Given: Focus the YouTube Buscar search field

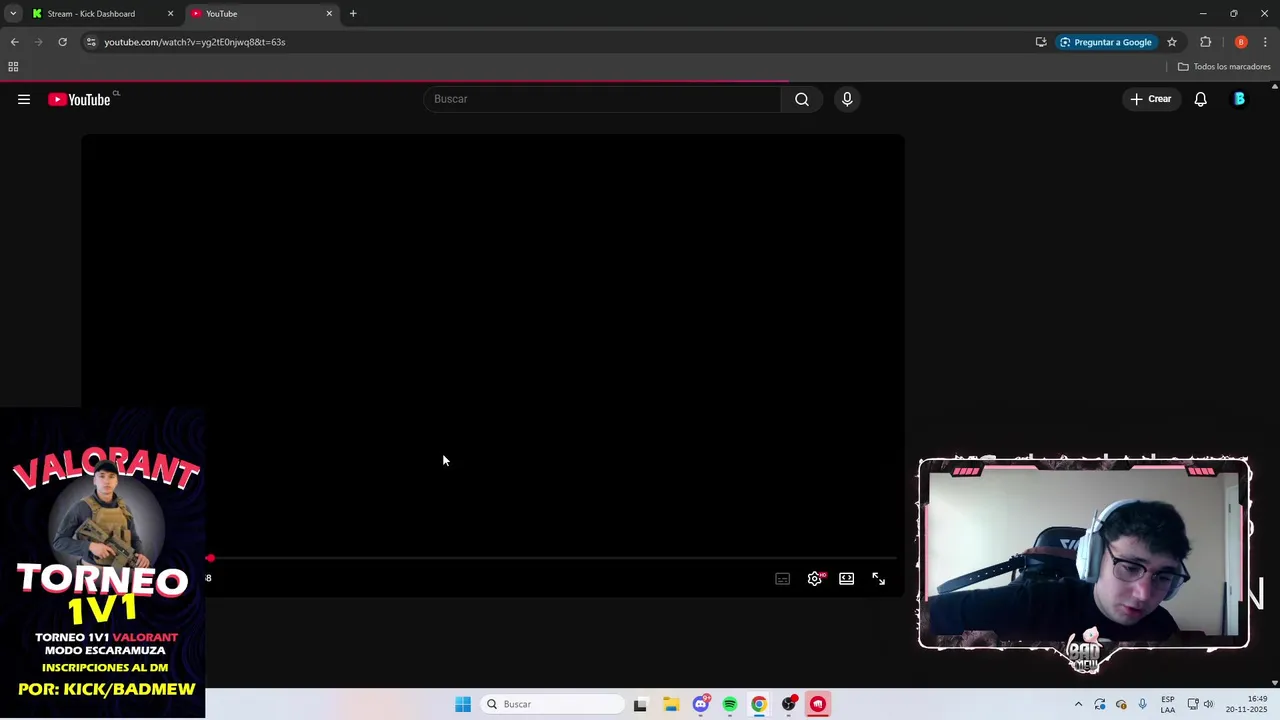Looking at the screenshot, I should click(x=602, y=99).
